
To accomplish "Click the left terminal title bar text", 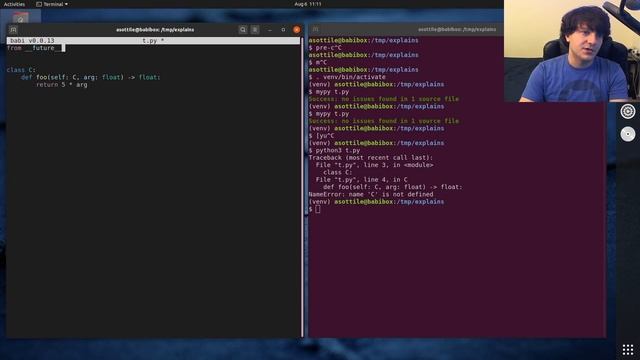I will (155, 30).
